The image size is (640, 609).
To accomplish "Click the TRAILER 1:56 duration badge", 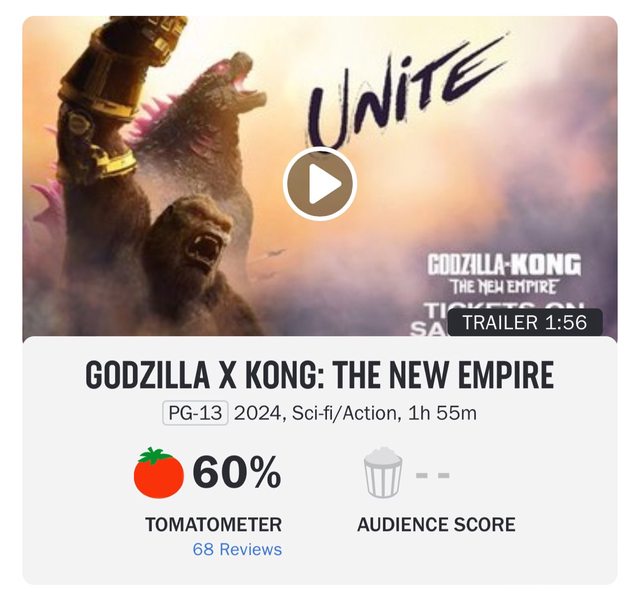I will coord(524,323).
